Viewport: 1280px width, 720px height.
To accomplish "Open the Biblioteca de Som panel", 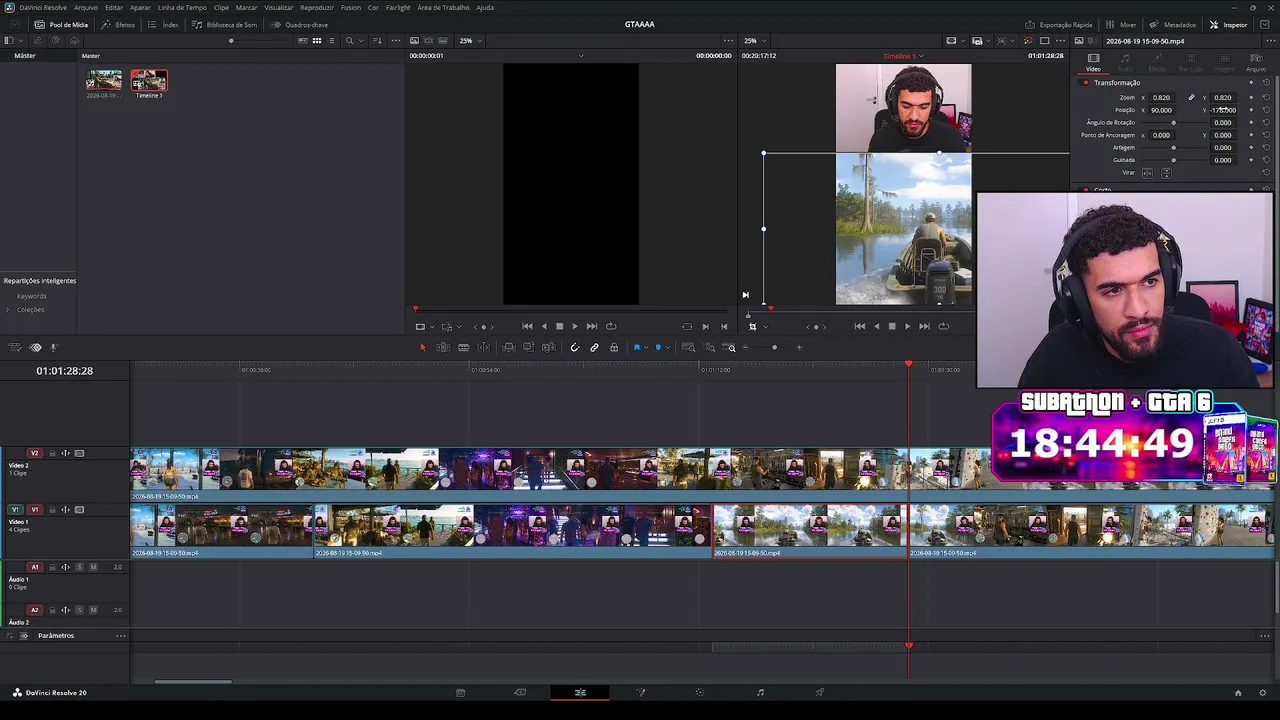I will pos(224,24).
